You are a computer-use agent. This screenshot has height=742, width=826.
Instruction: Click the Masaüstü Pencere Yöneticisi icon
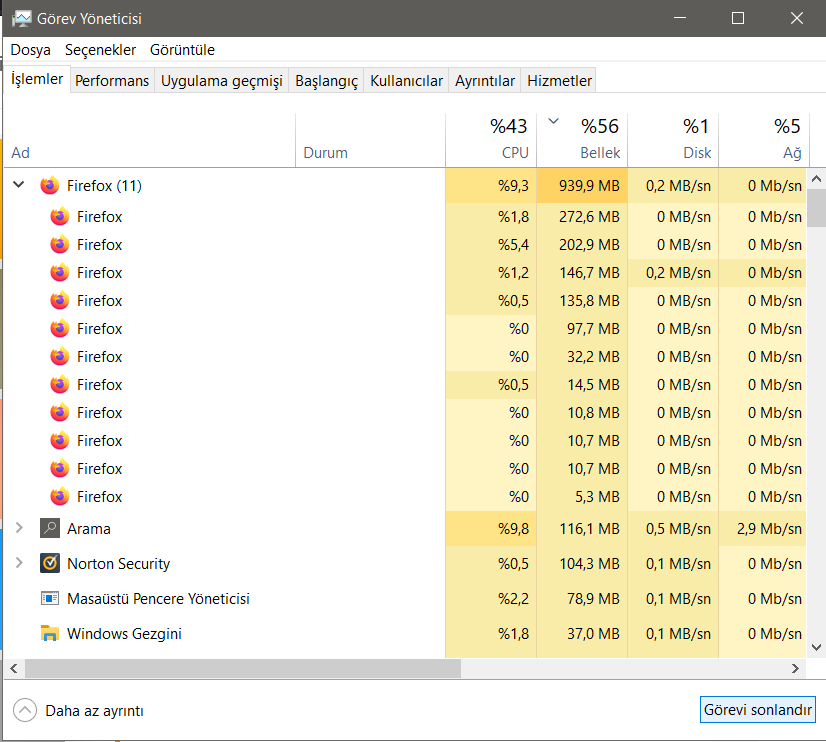[50, 598]
